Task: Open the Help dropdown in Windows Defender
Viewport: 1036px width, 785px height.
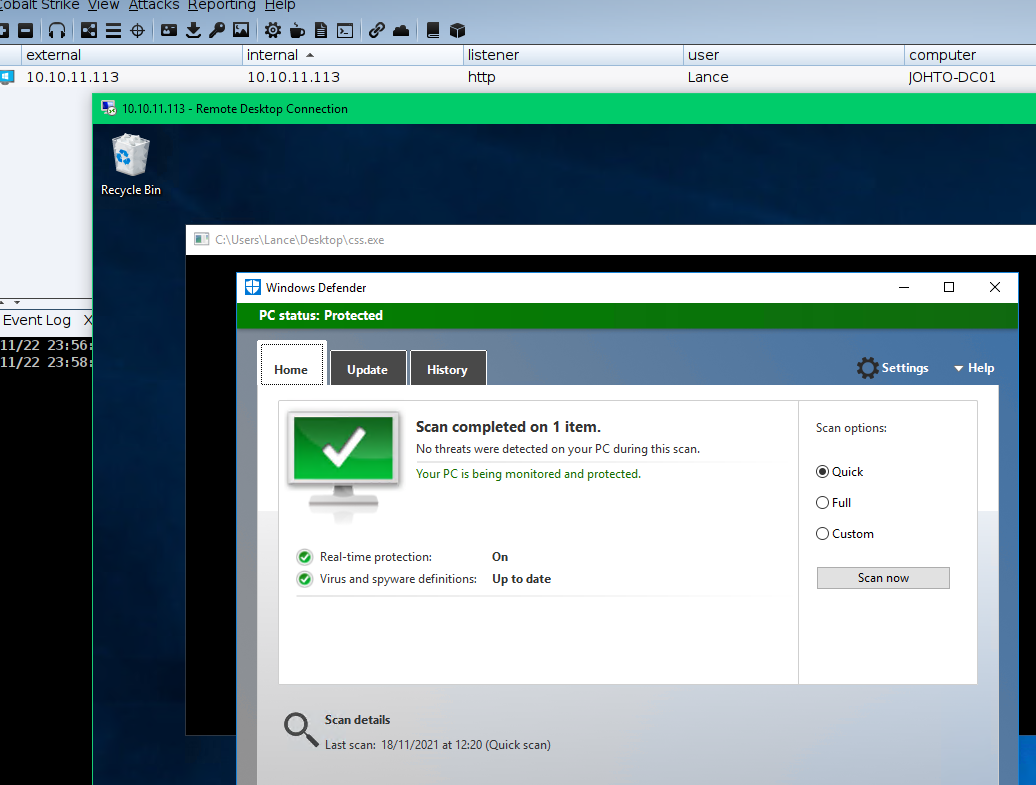Action: coord(974,368)
